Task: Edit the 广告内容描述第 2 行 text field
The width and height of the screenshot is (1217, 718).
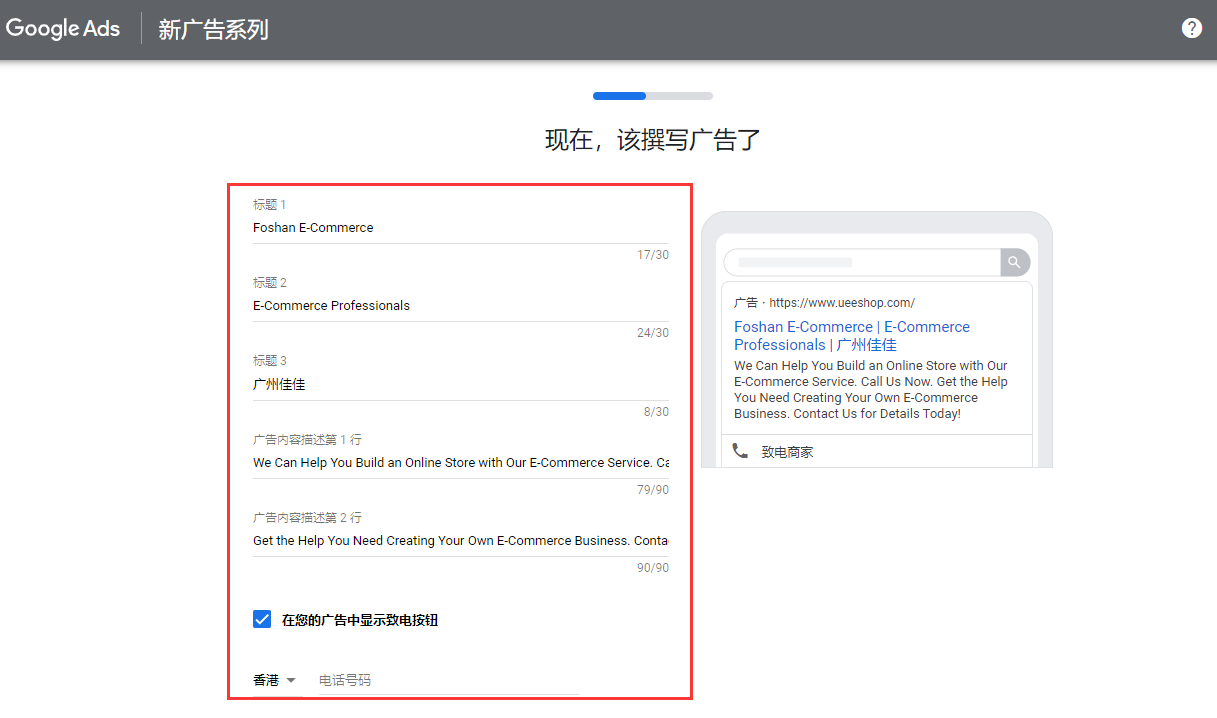Action: (460, 540)
